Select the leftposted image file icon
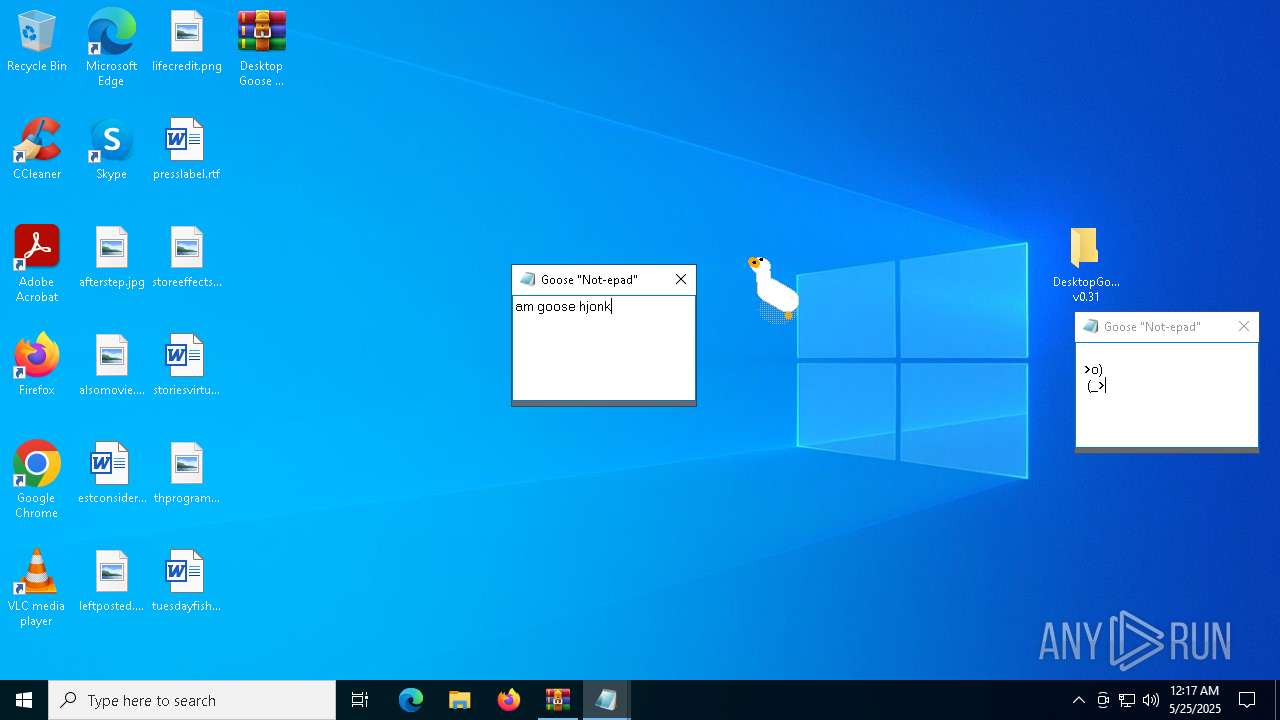1280x720 pixels. click(x=111, y=582)
